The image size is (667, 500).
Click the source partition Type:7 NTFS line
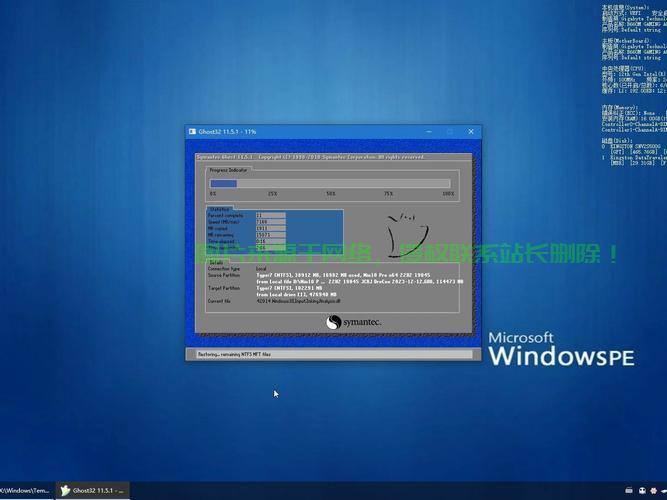click(343, 275)
